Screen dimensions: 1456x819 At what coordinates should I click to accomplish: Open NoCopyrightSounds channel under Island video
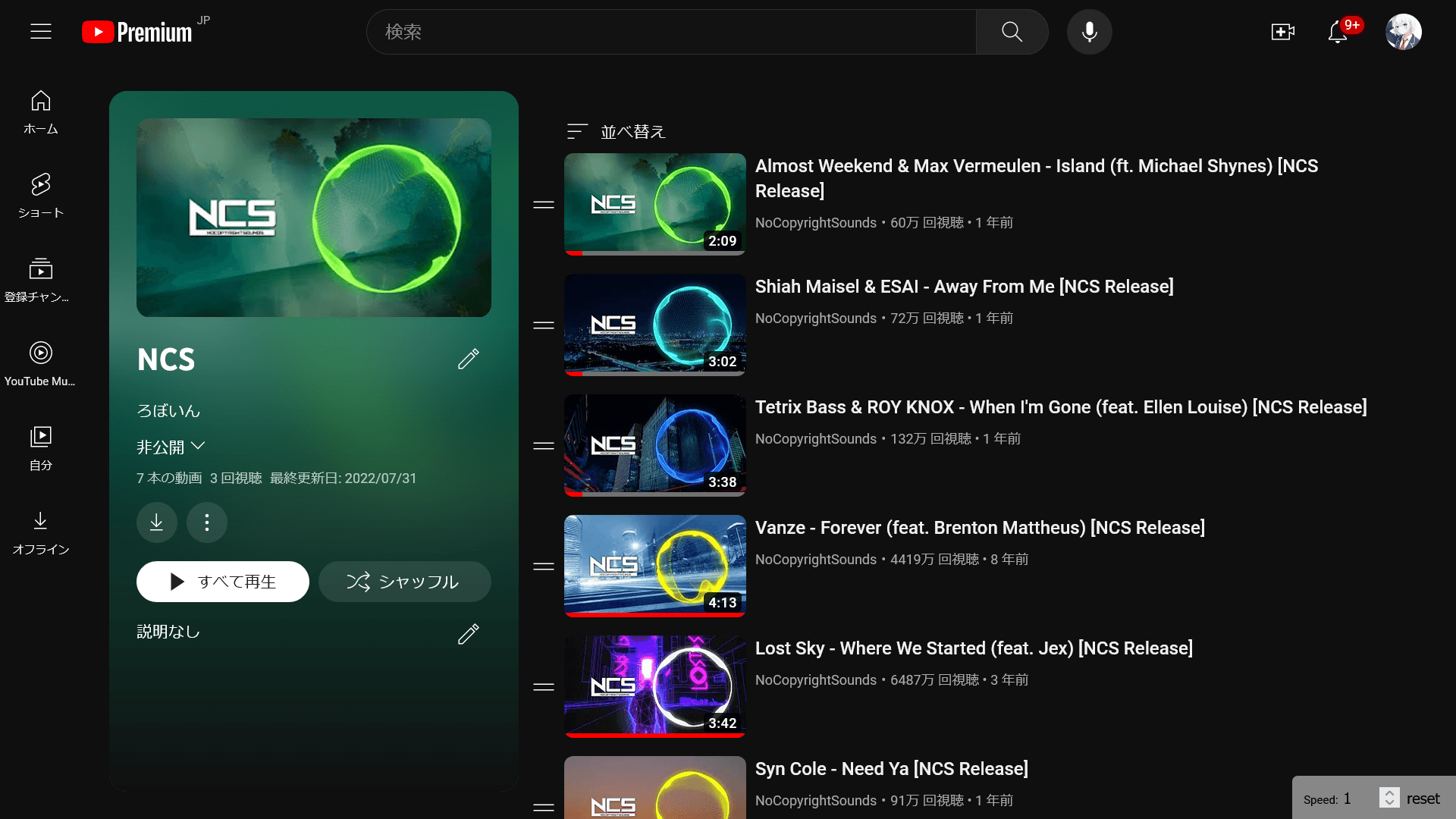click(x=816, y=223)
